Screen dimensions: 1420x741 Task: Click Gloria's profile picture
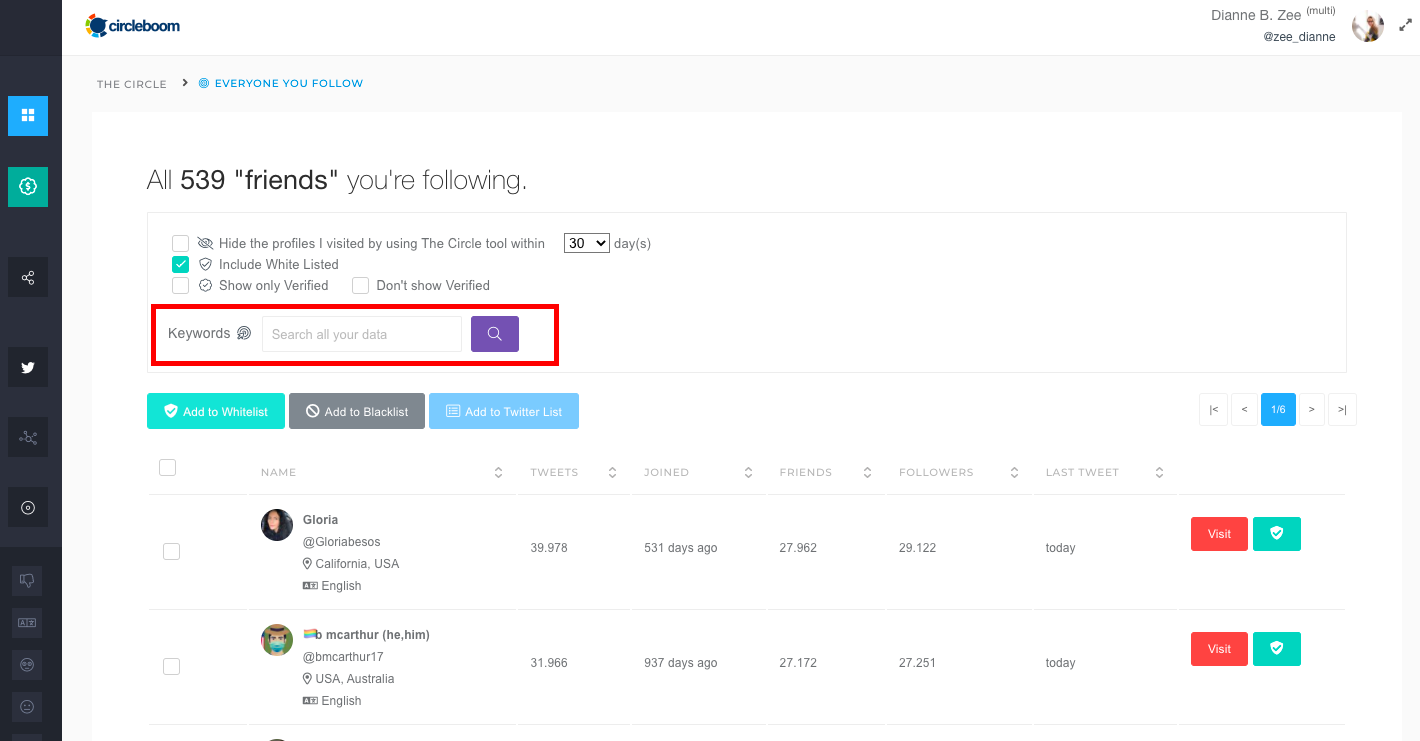(x=277, y=525)
